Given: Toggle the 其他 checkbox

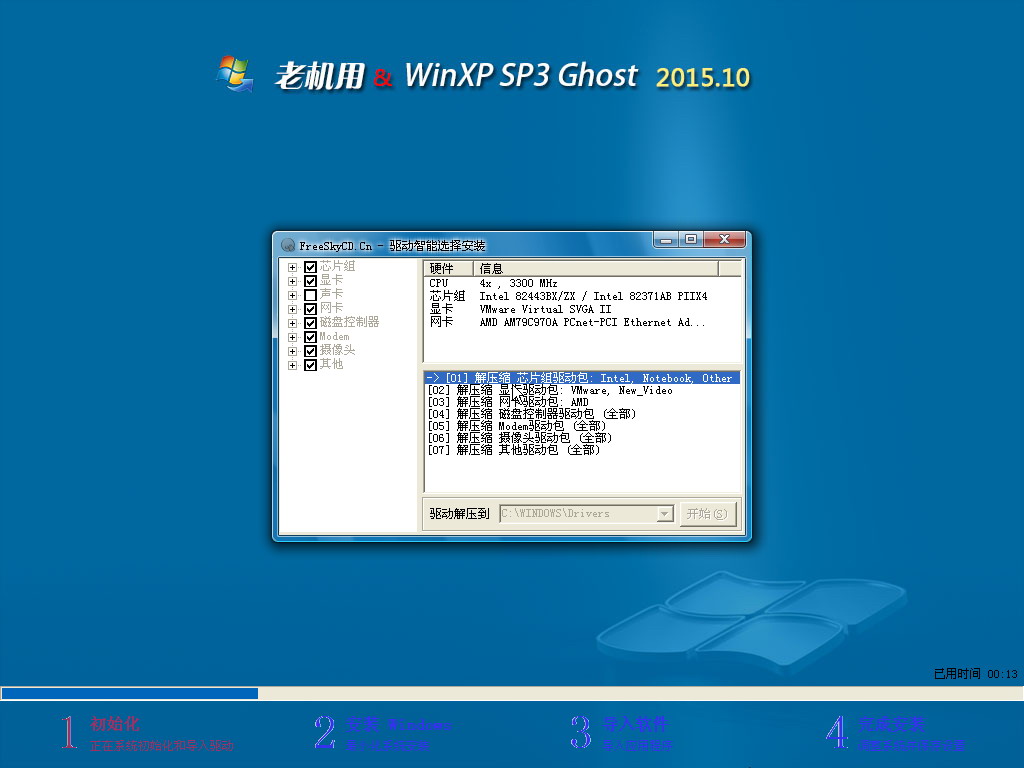Looking at the screenshot, I should (x=311, y=365).
